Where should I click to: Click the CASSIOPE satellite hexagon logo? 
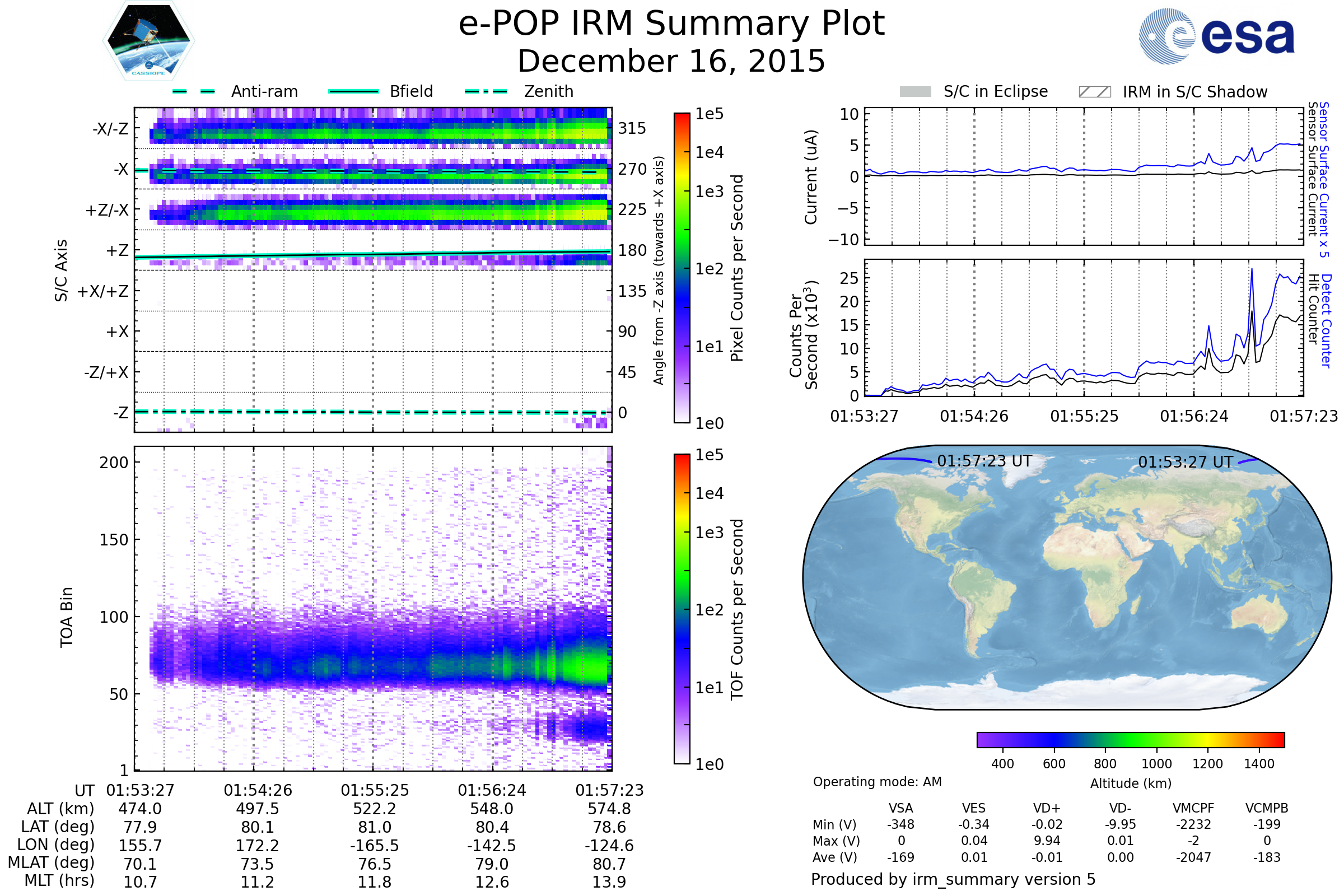[x=148, y=41]
